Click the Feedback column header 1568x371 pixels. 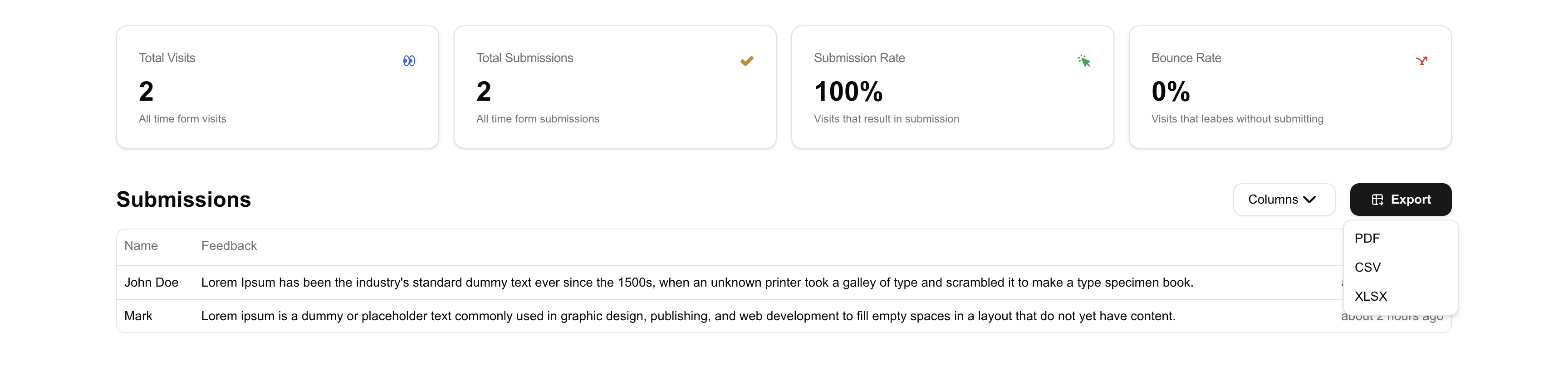[x=229, y=246]
